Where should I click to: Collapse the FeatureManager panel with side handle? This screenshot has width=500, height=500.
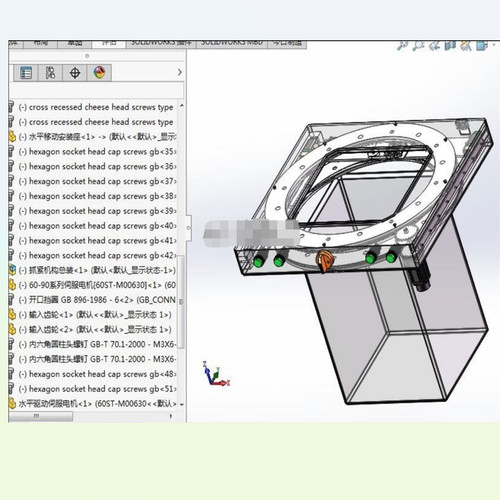click(188, 228)
